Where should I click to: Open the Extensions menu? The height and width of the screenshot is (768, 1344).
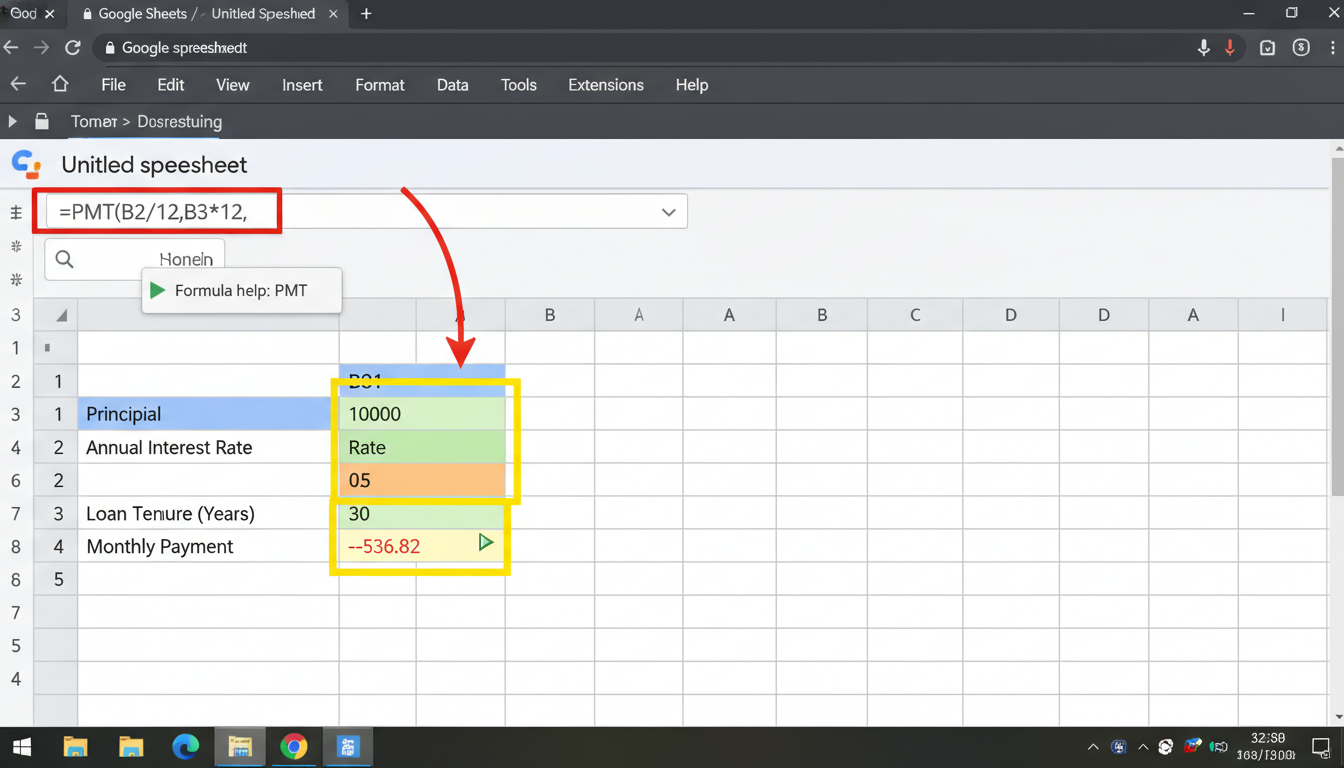pyautogui.click(x=605, y=85)
